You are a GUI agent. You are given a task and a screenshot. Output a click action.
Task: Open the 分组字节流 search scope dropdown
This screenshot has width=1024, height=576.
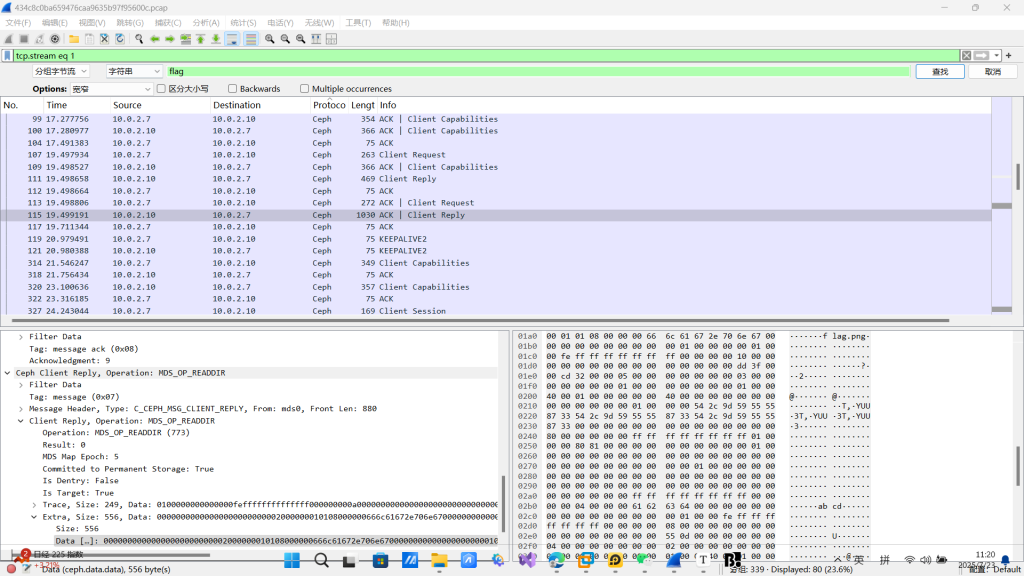click(61, 72)
